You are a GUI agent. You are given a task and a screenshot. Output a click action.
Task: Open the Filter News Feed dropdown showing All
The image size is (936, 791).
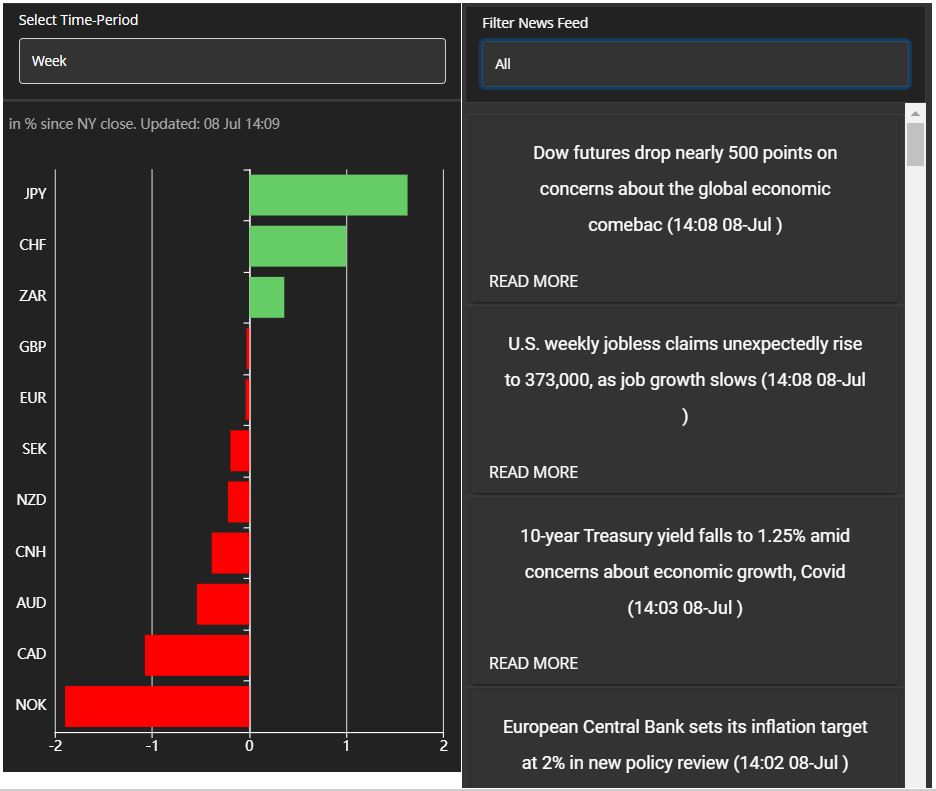(695, 64)
